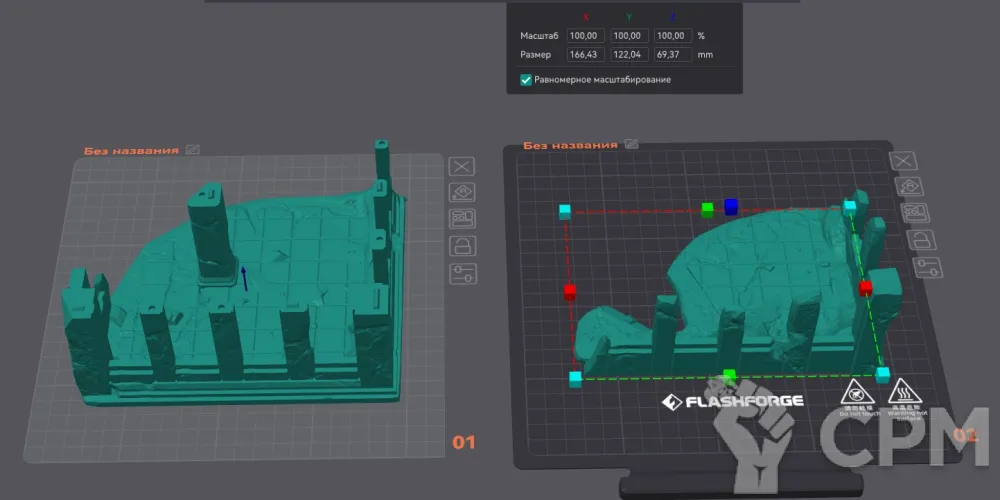The width and height of the screenshot is (1000, 500).
Task: Click the X scale percentage field
Action: coord(586,36)
